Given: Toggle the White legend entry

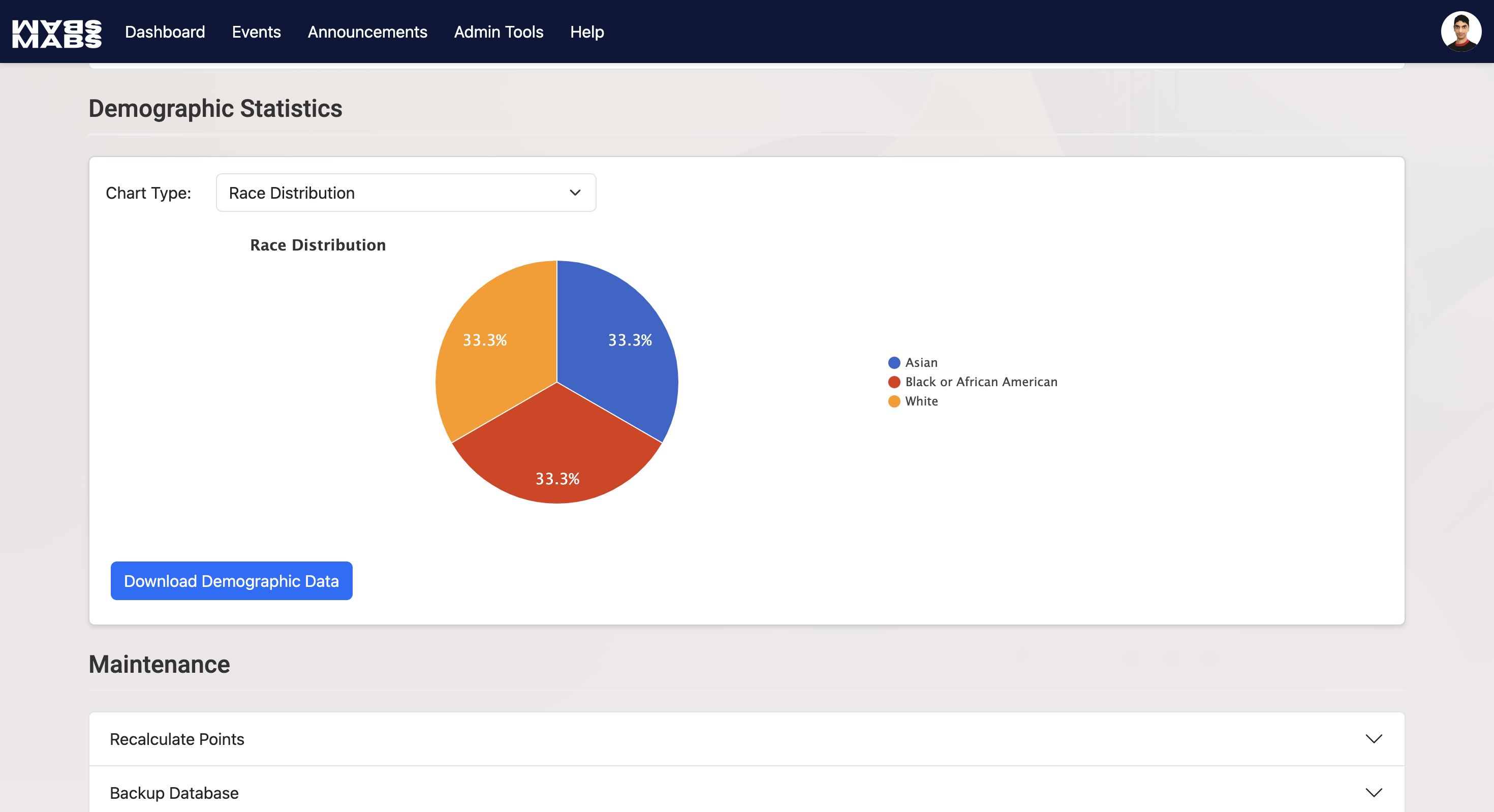Looking at the screenshot, I should tap(920, 401).
